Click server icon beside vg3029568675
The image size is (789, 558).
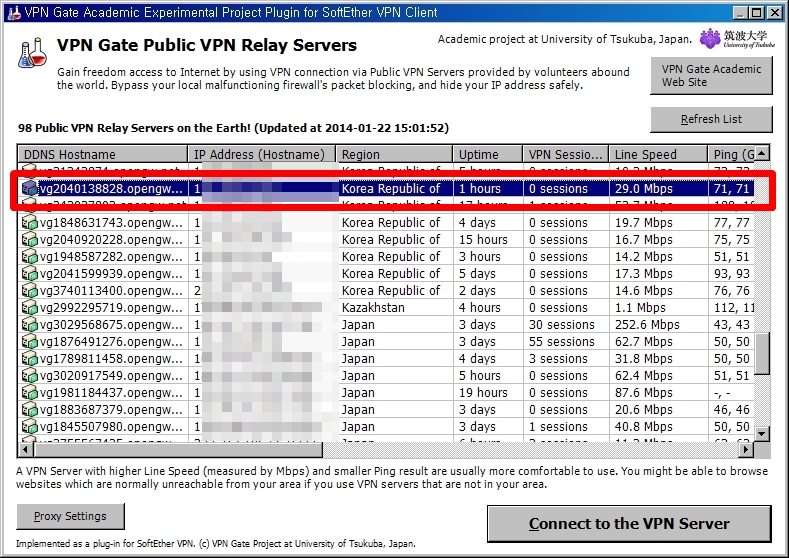click(29, 325)
